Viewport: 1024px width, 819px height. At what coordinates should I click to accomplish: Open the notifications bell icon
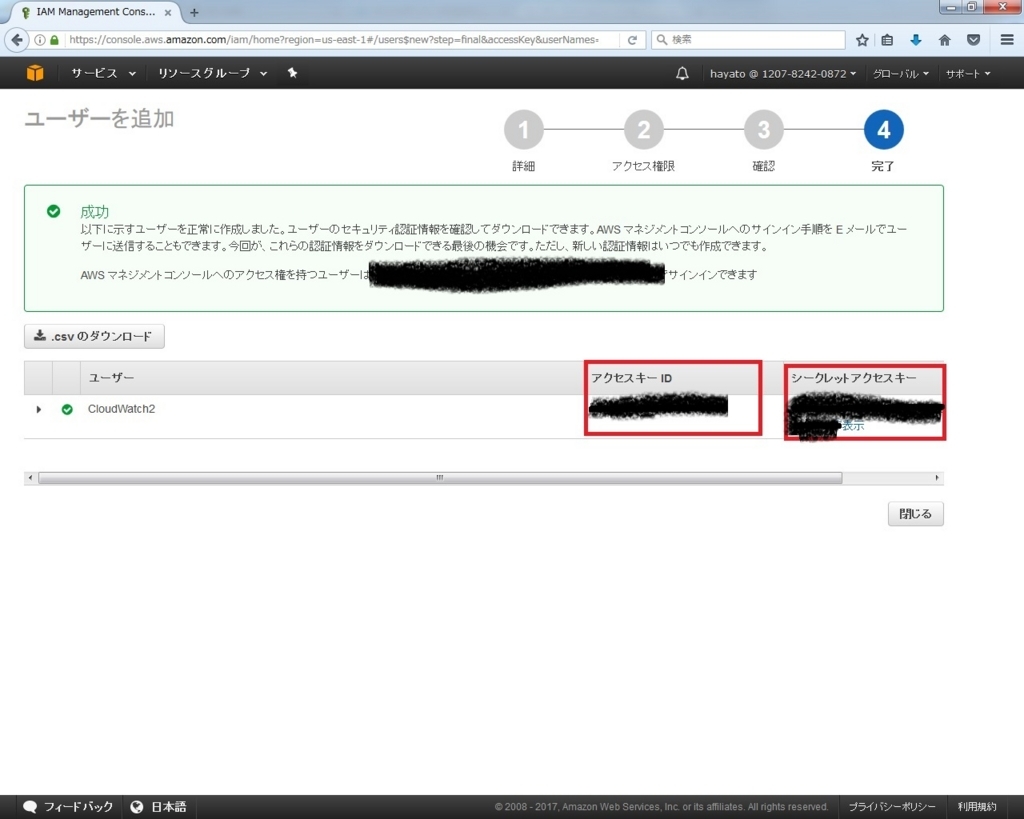tap(682, 73)
